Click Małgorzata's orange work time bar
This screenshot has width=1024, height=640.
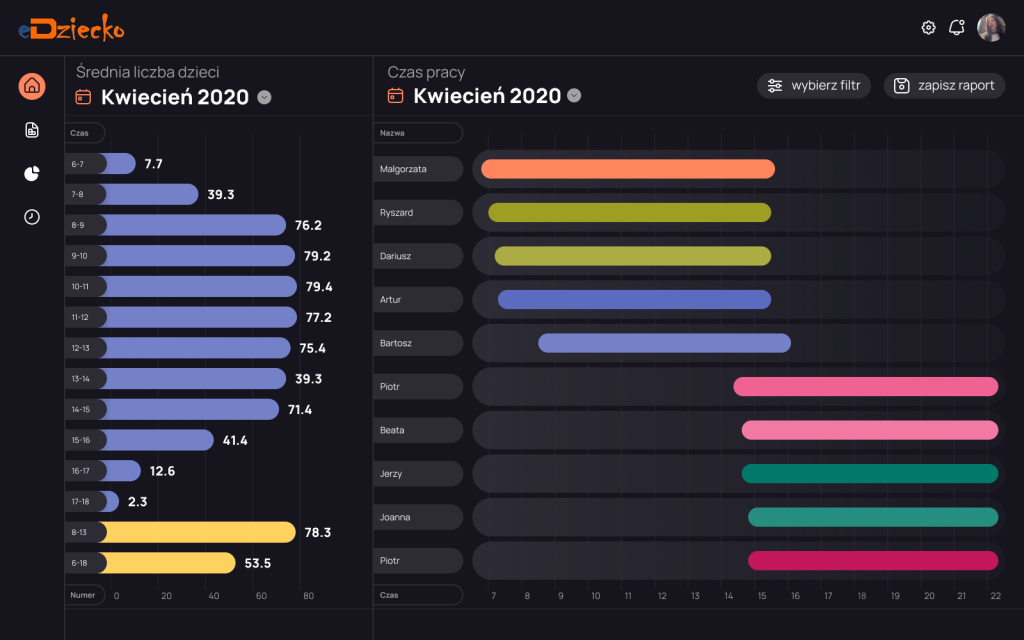628,169
